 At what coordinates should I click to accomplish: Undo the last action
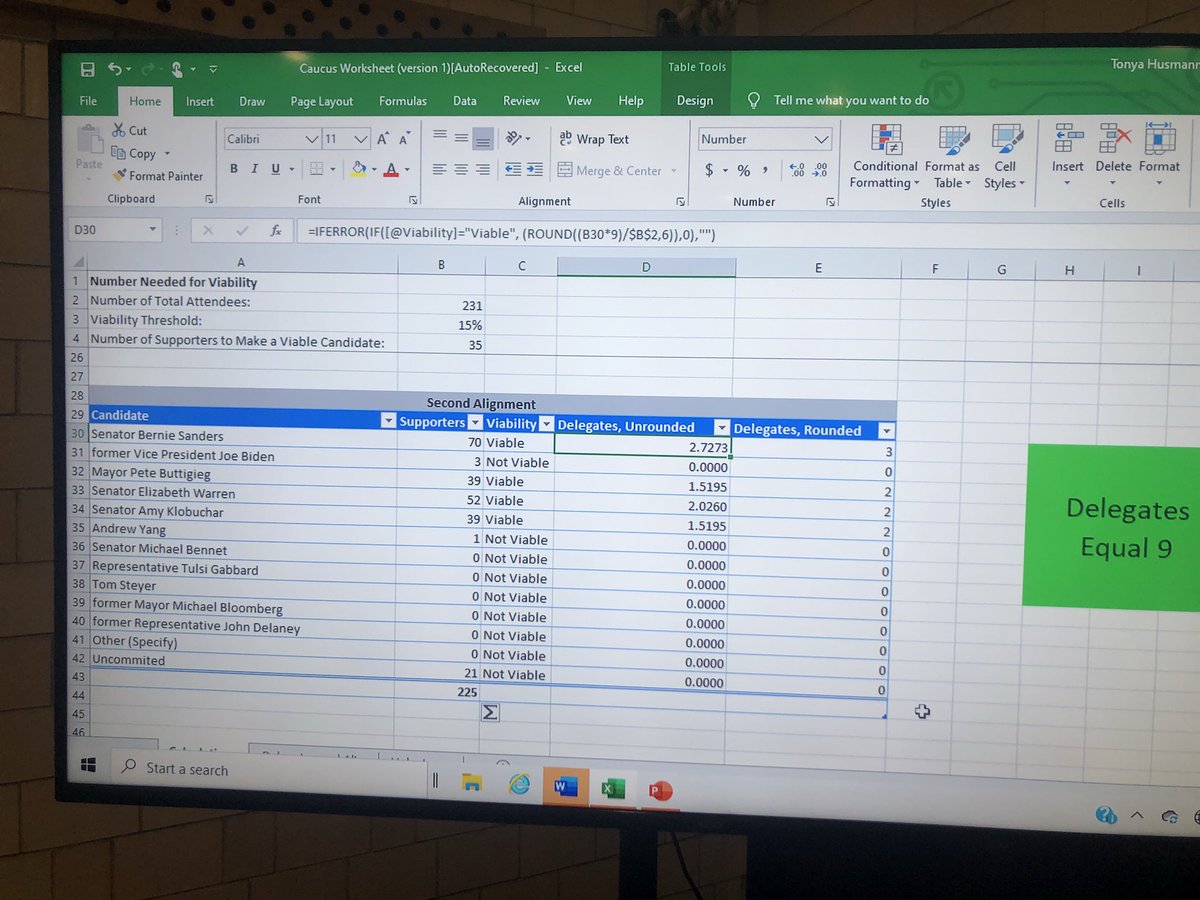click(x=114, y=69)
